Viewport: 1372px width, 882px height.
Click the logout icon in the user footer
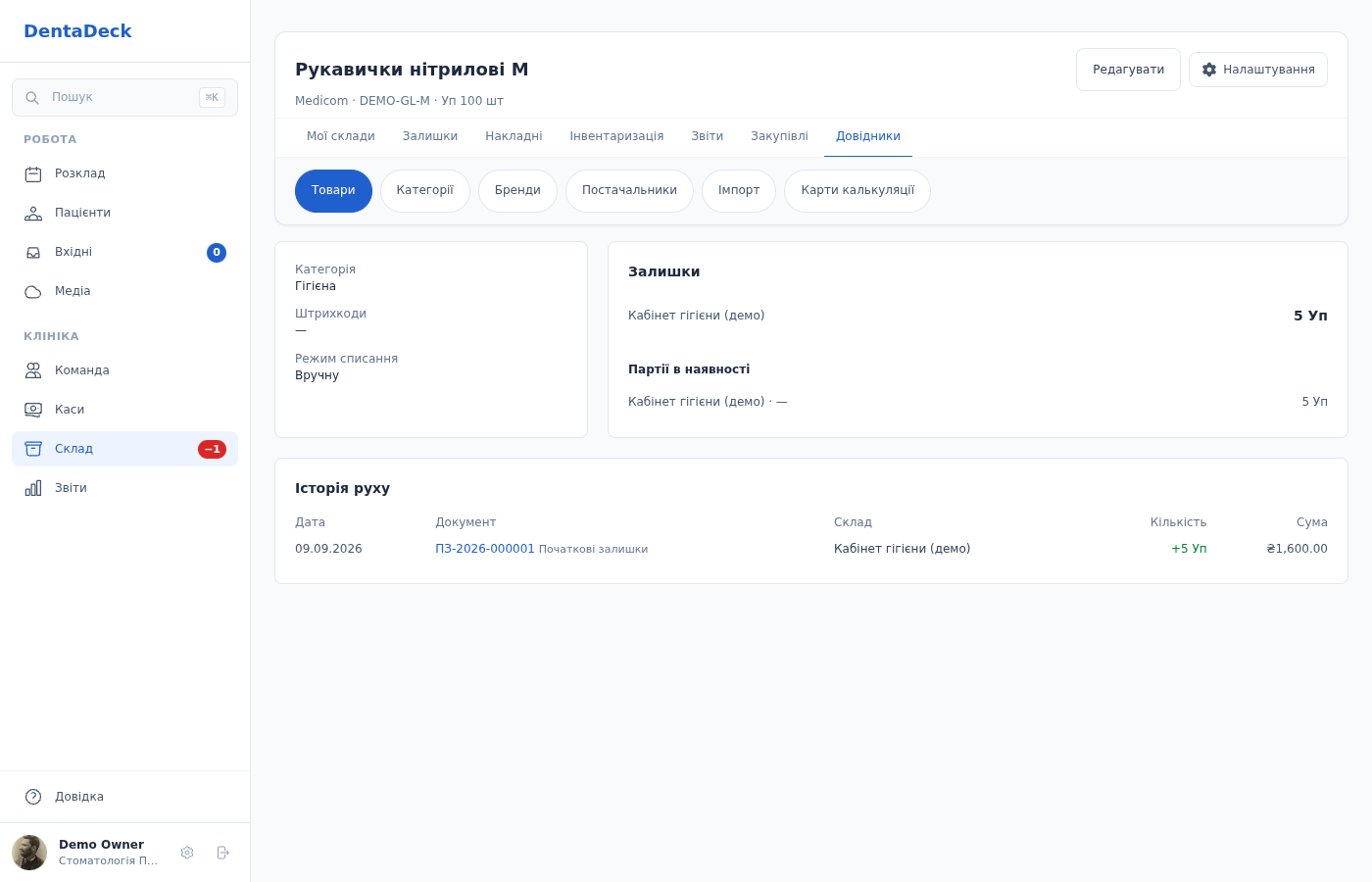click(x=222, y=853)
